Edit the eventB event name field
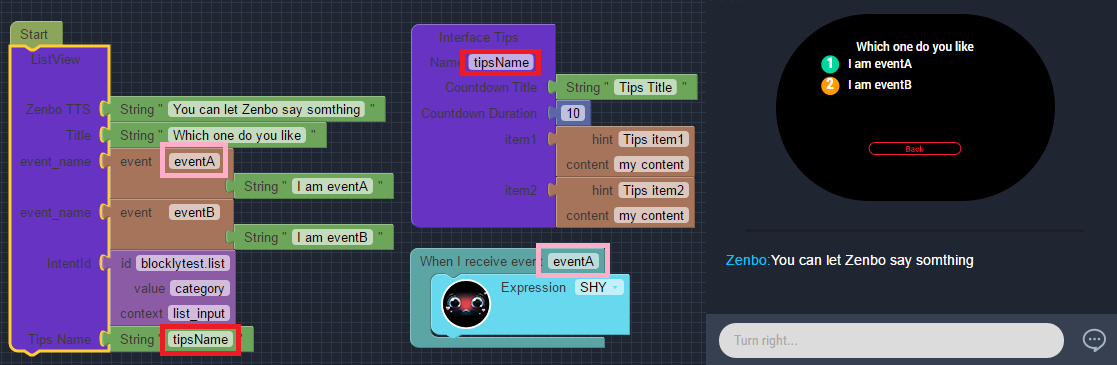Viewport: 1117px width, 365px height. [194, 212]
